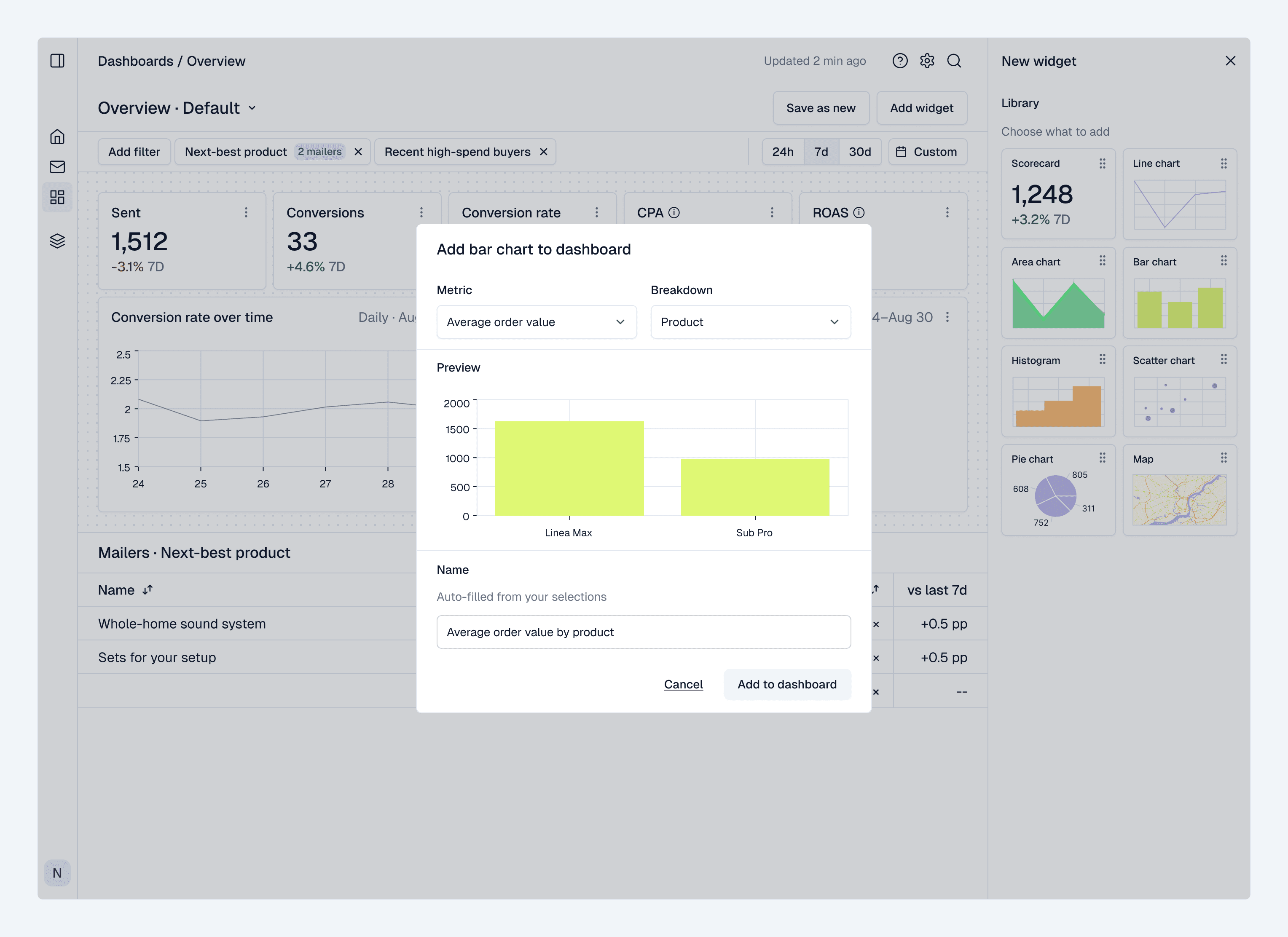Open the Conversions card options menu
The height and width of the screenshot is (937, 1288).
[421, 212]
